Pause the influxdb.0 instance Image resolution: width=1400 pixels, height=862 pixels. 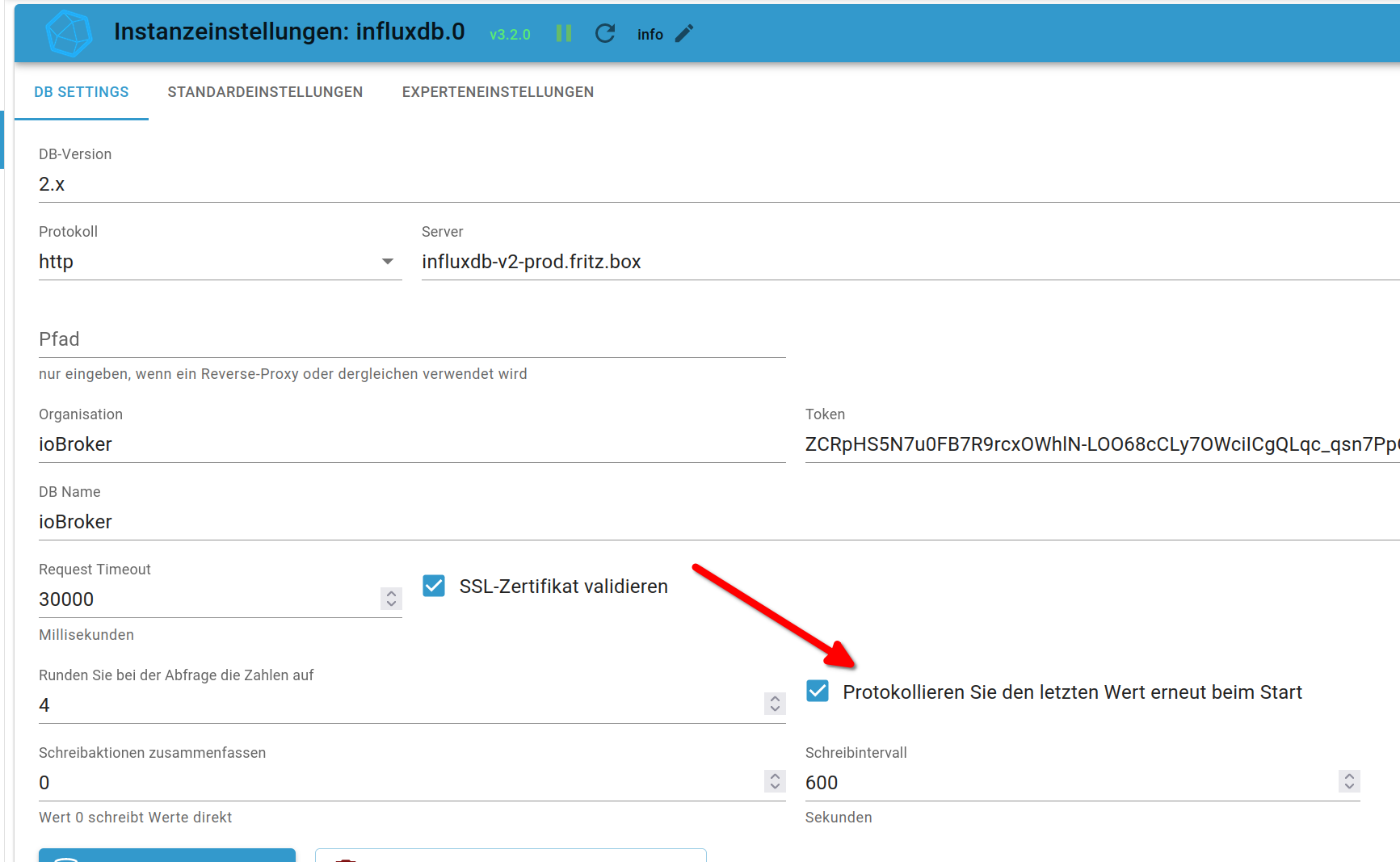(x=564, y=33)
